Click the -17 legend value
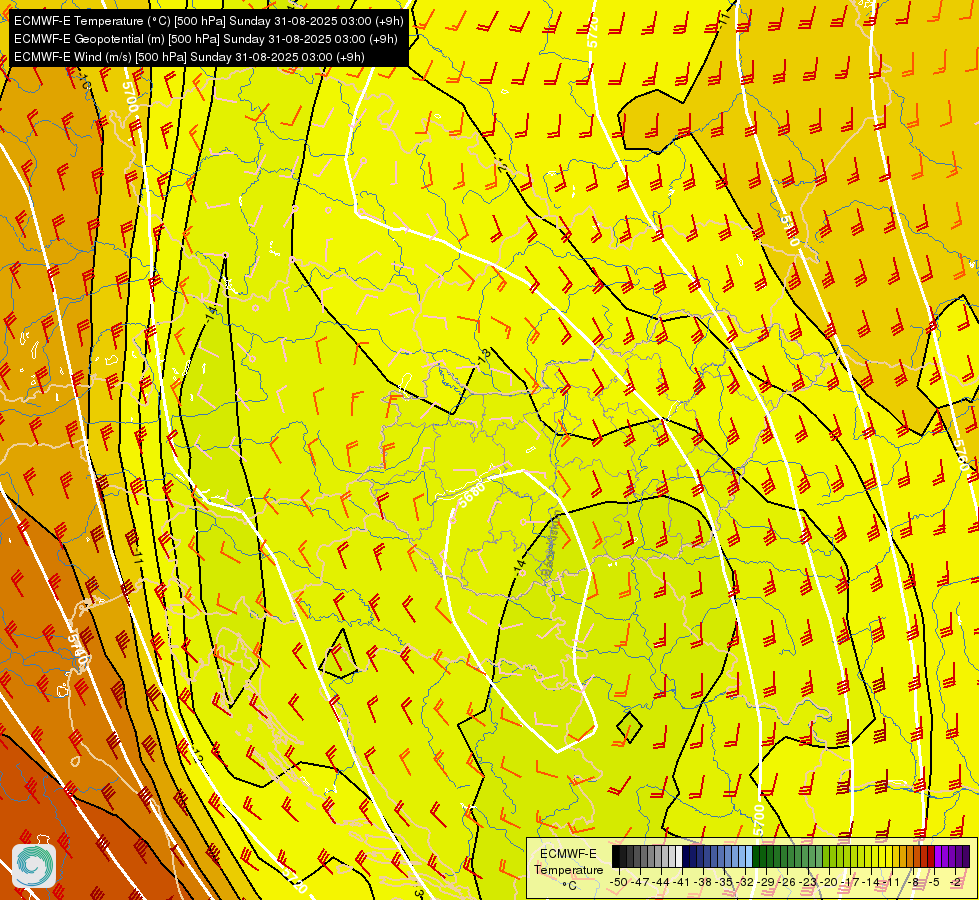Screen dimensions: 979x900 coord(850,883)
